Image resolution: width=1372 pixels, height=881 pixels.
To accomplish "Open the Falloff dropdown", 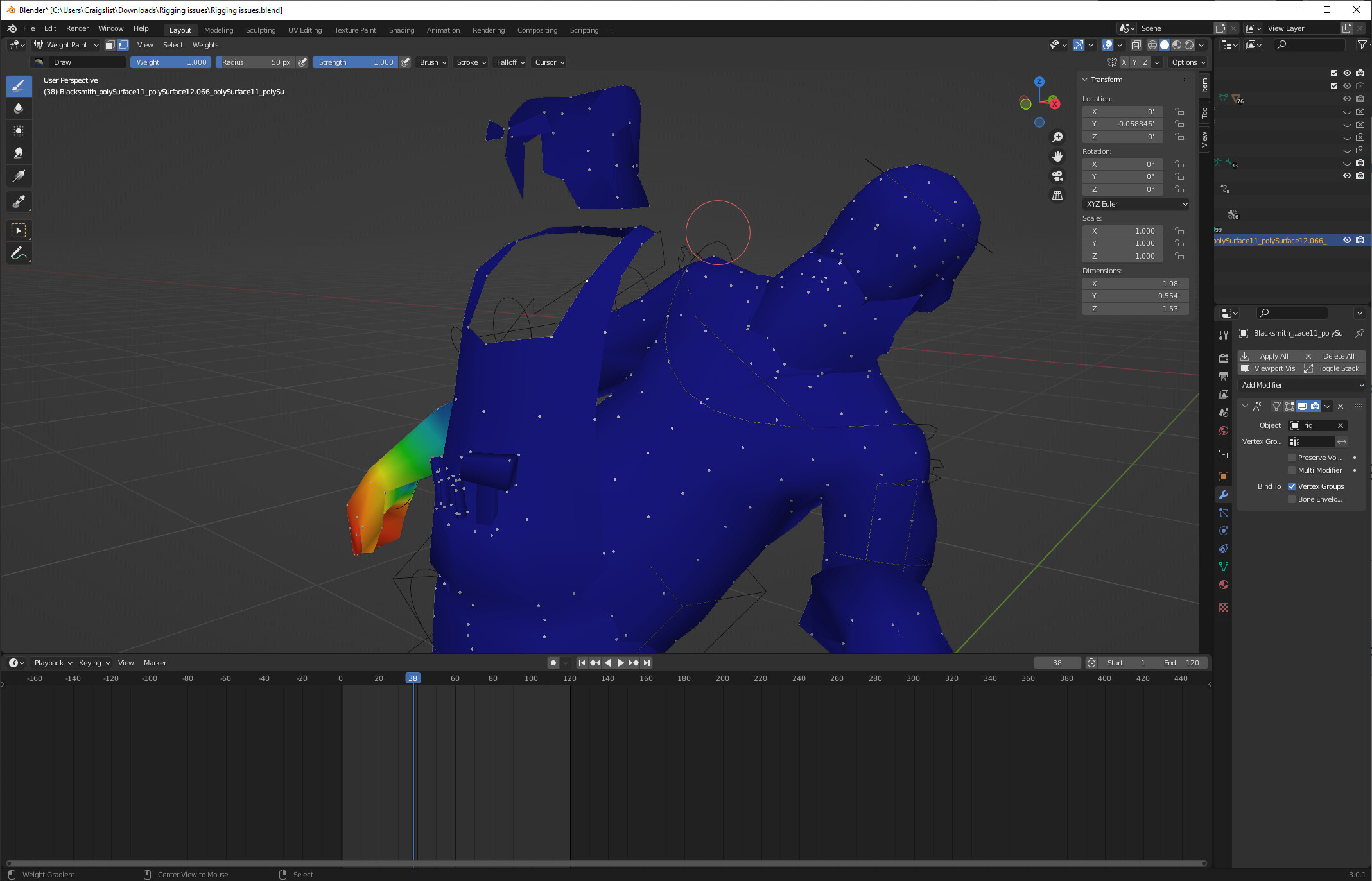I will [510, 62].
